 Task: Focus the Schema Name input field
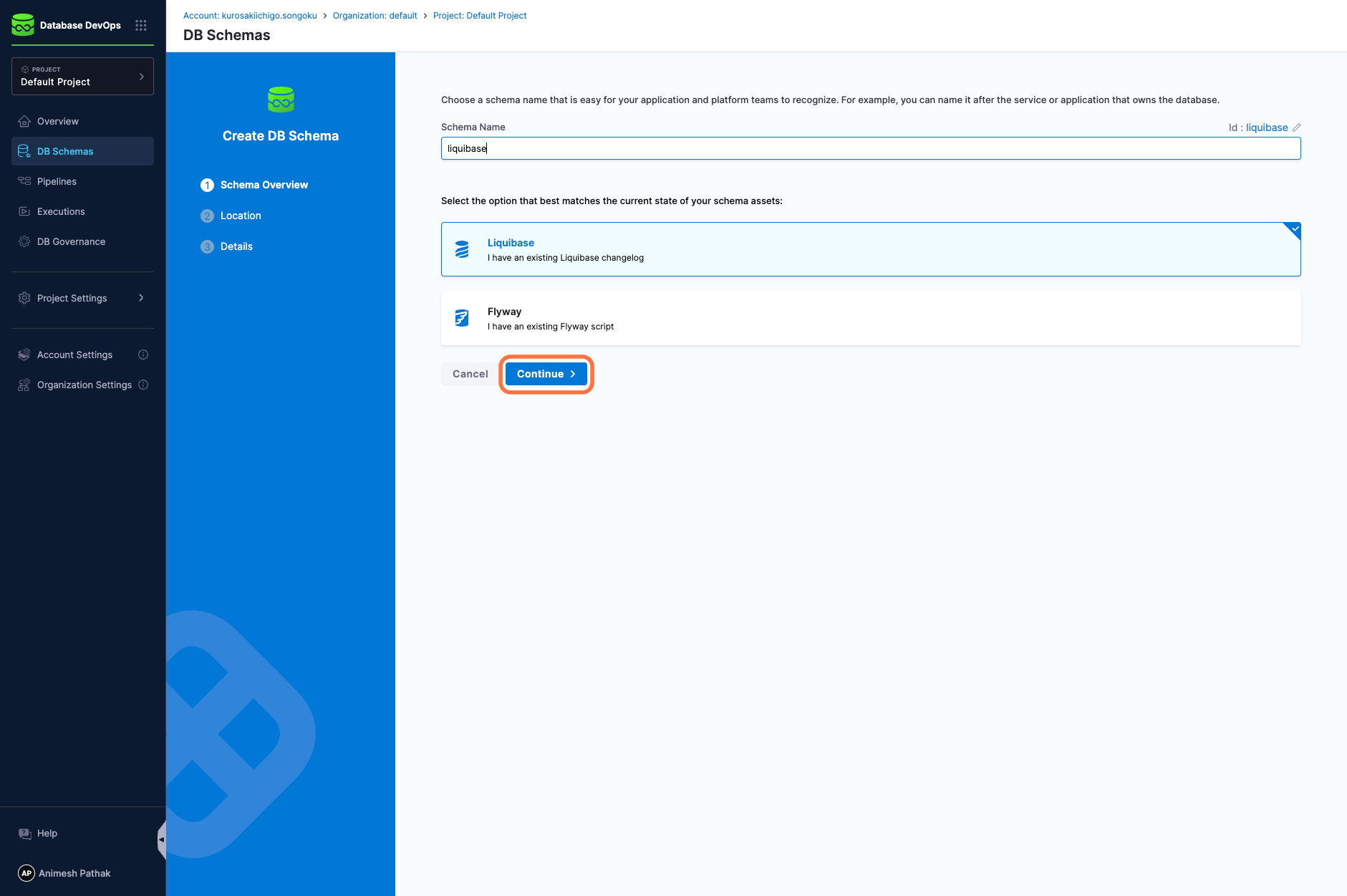pyautogui.click(x=871, y=148)
